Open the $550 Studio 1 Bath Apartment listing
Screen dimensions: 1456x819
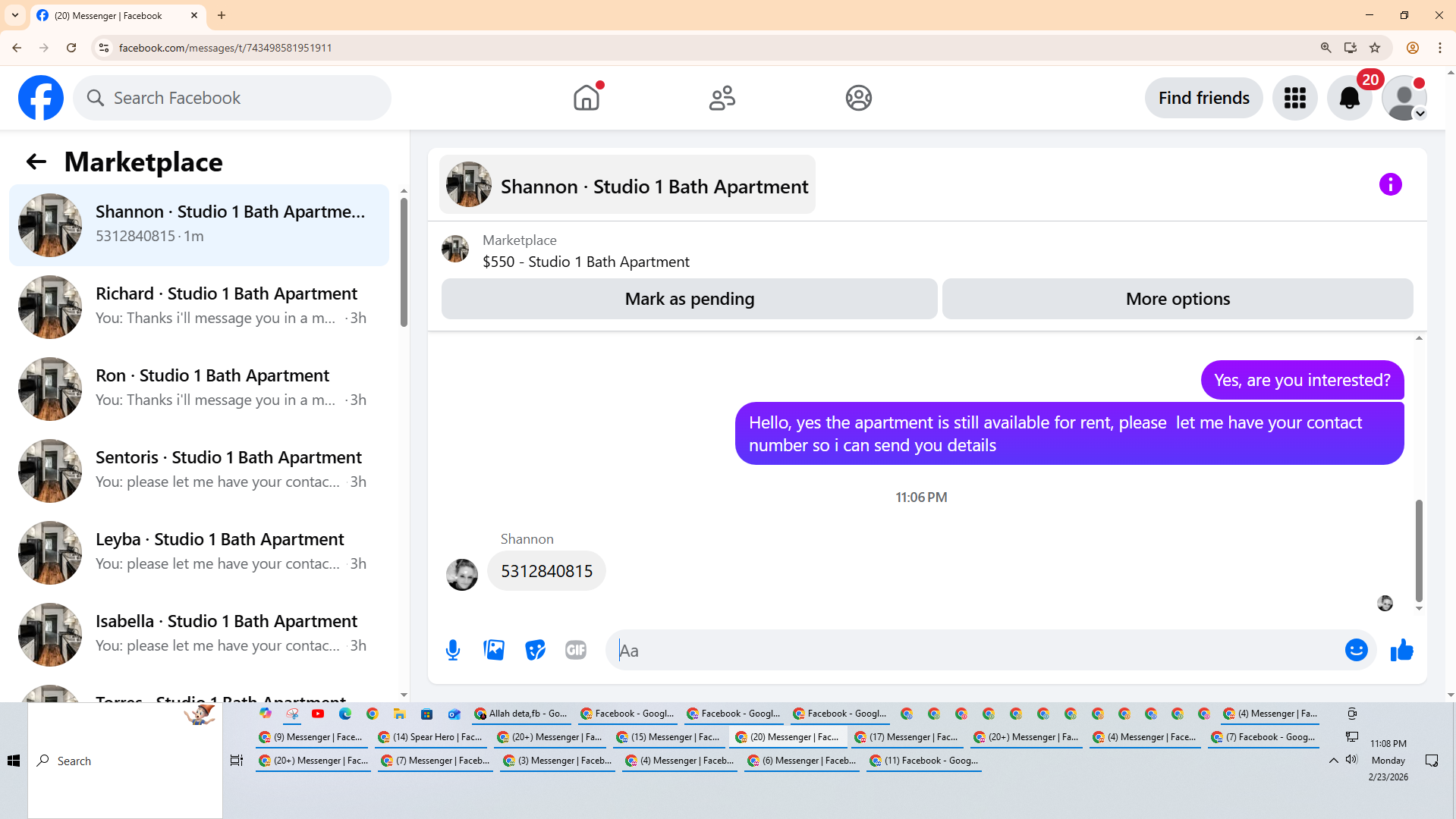[x=586, y=262]
